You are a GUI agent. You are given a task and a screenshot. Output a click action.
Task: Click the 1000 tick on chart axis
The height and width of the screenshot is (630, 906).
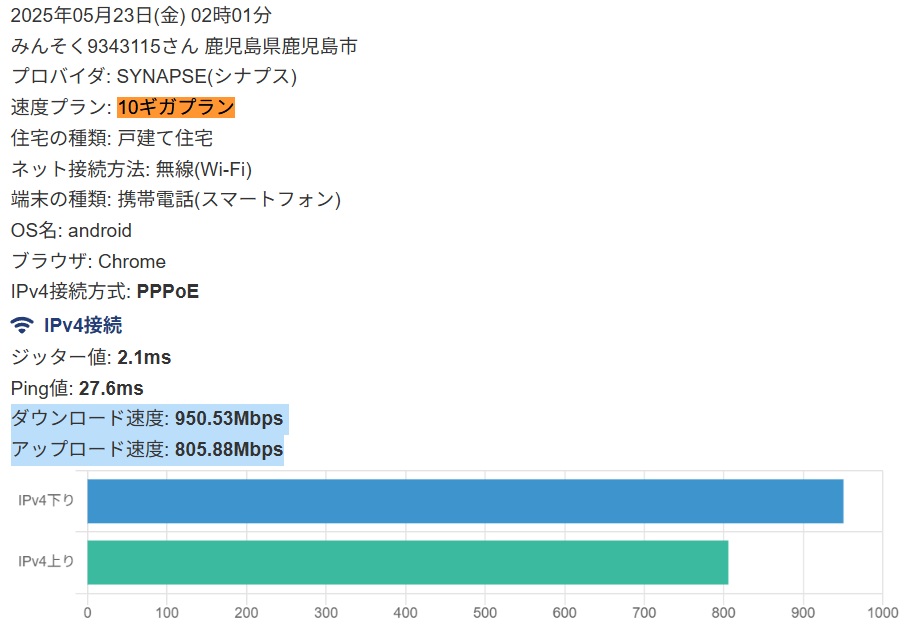click(882, 613)
